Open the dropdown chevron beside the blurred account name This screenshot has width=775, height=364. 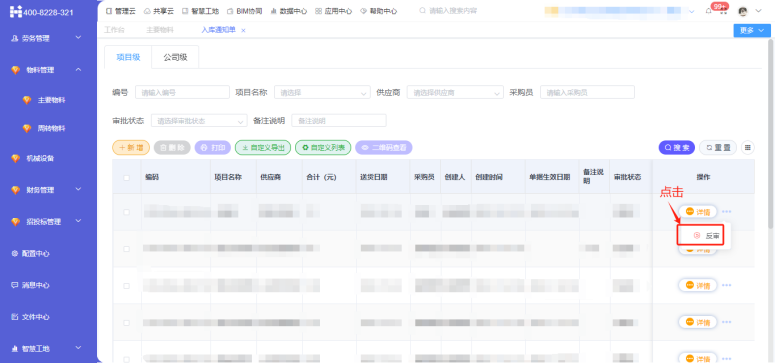[x=691, y=11]
